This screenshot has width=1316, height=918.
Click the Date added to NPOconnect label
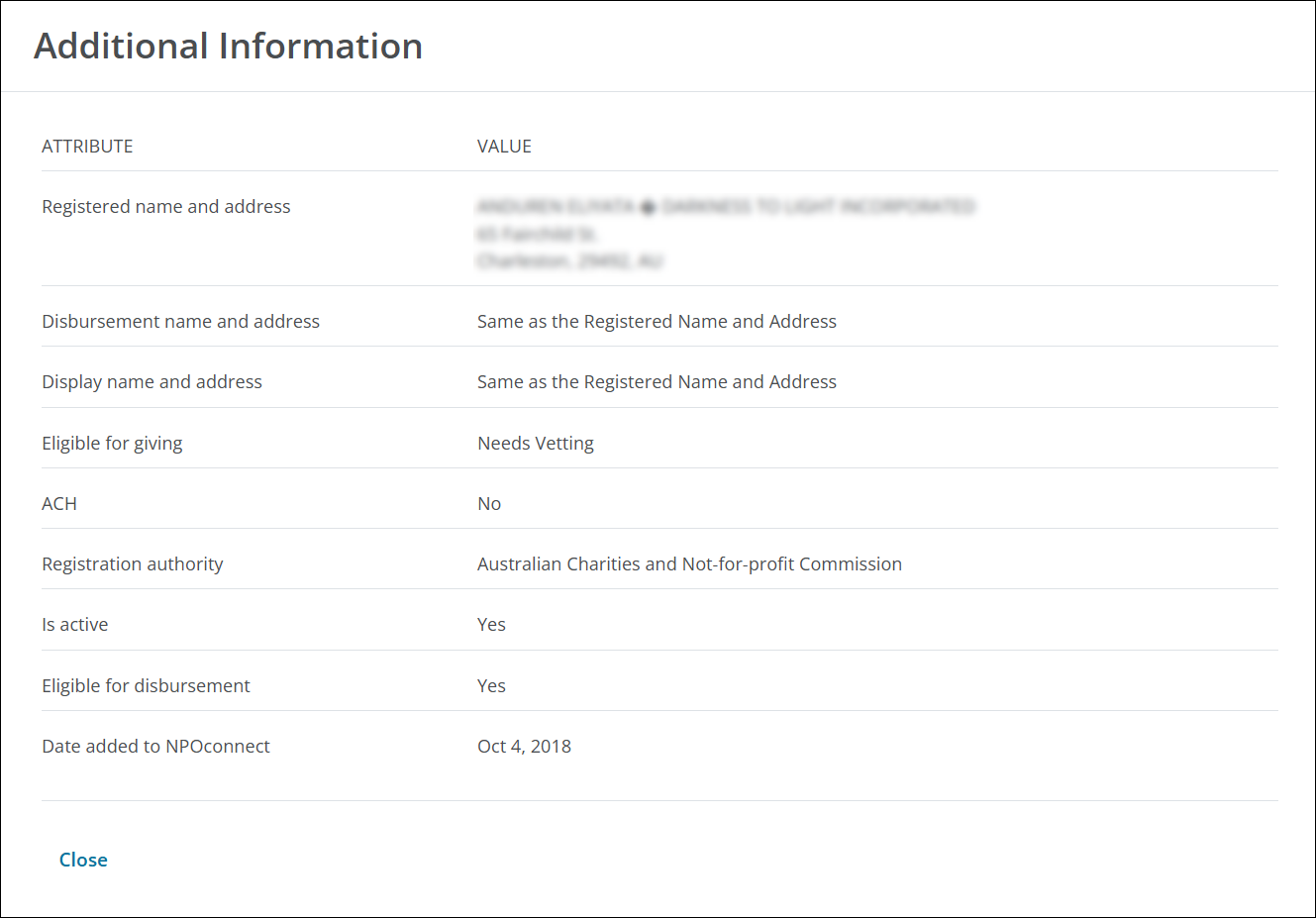155,746
